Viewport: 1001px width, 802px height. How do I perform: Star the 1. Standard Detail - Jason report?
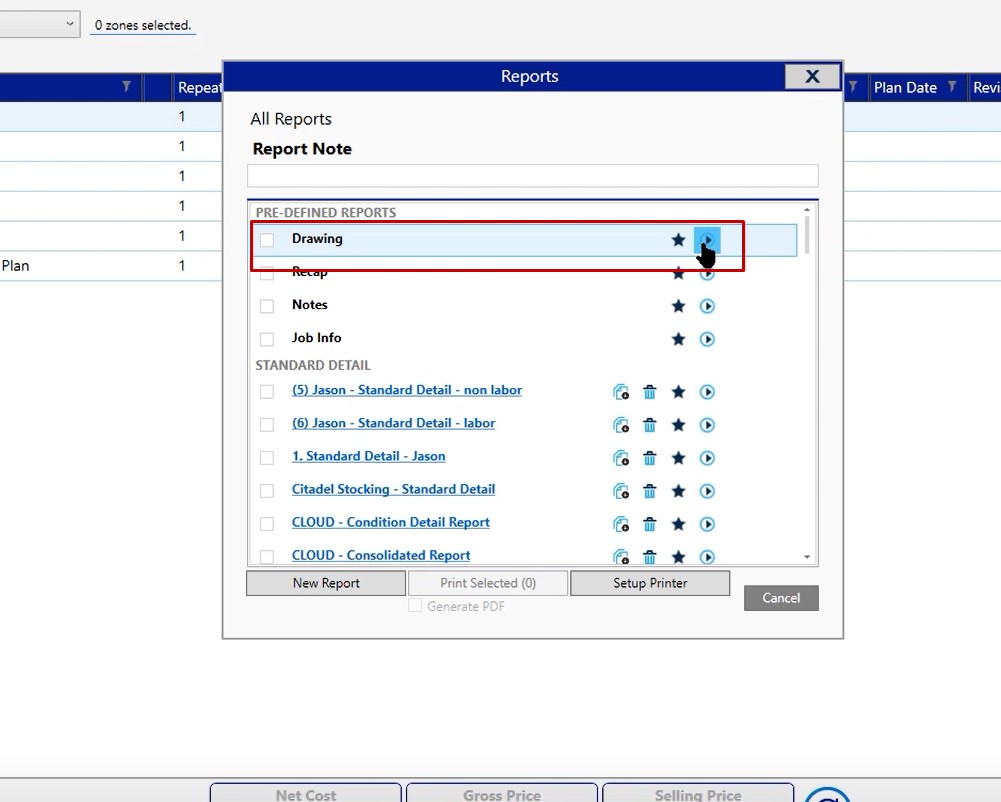coord(678,458)
